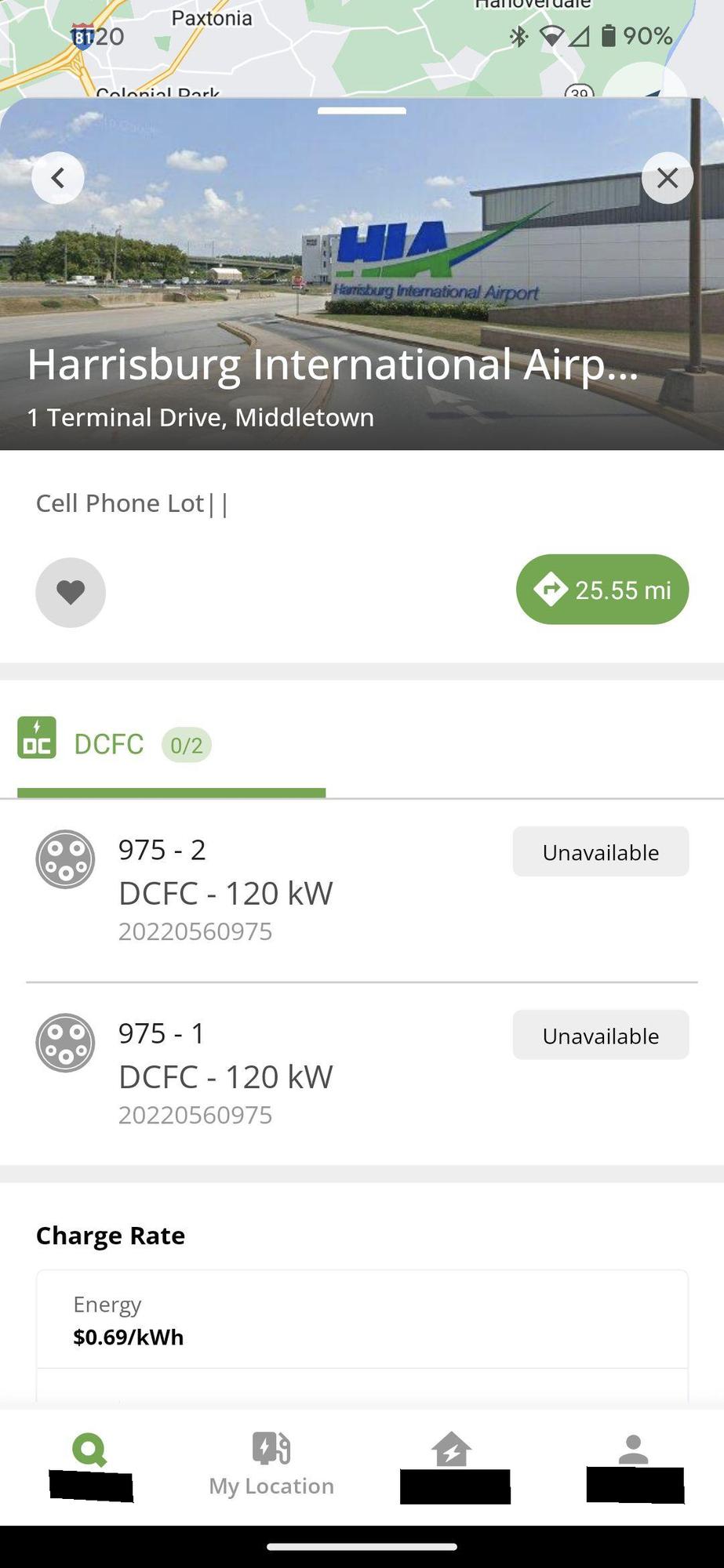Toggle the favorite heart button

(x=71, y=592)
